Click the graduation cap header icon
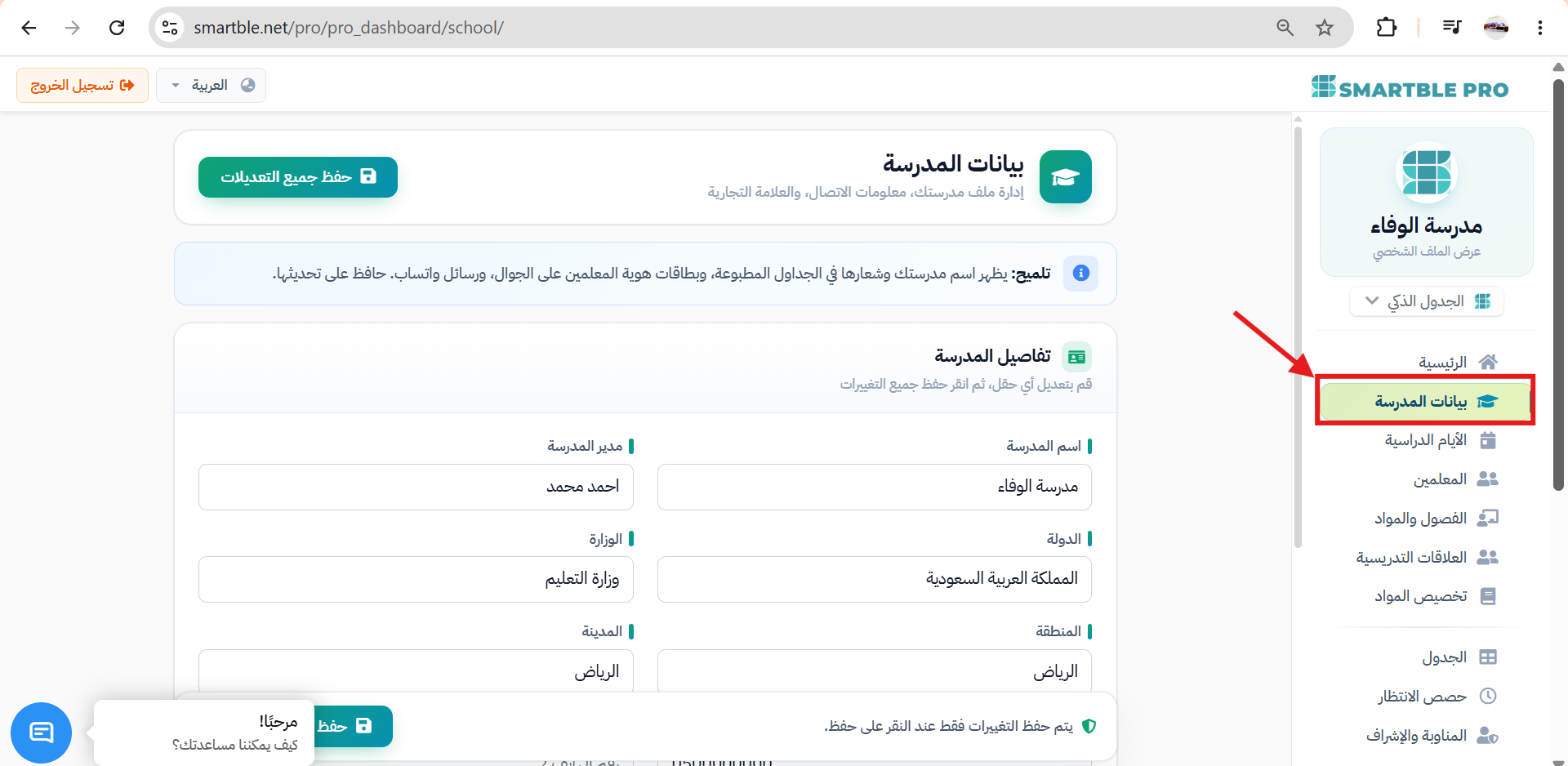1568x766 pixels. [1066, 176]
